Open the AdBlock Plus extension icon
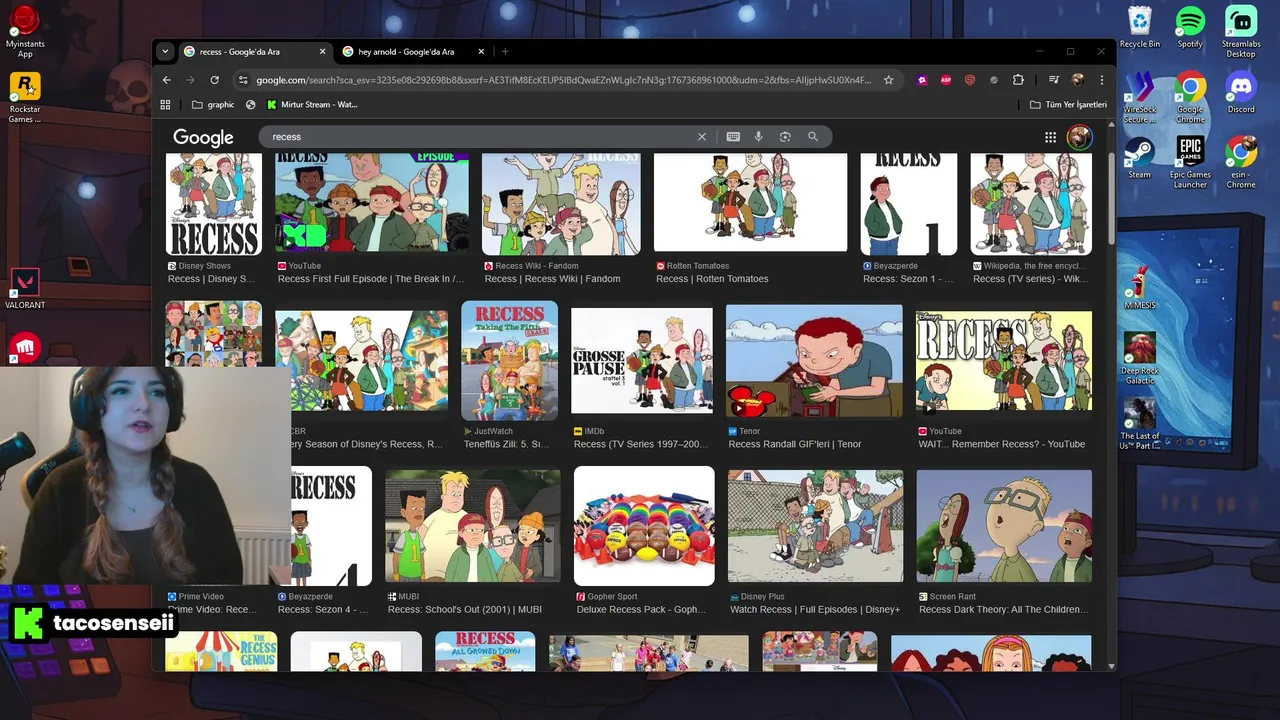The image size is (1280, 720). [946, 80]
